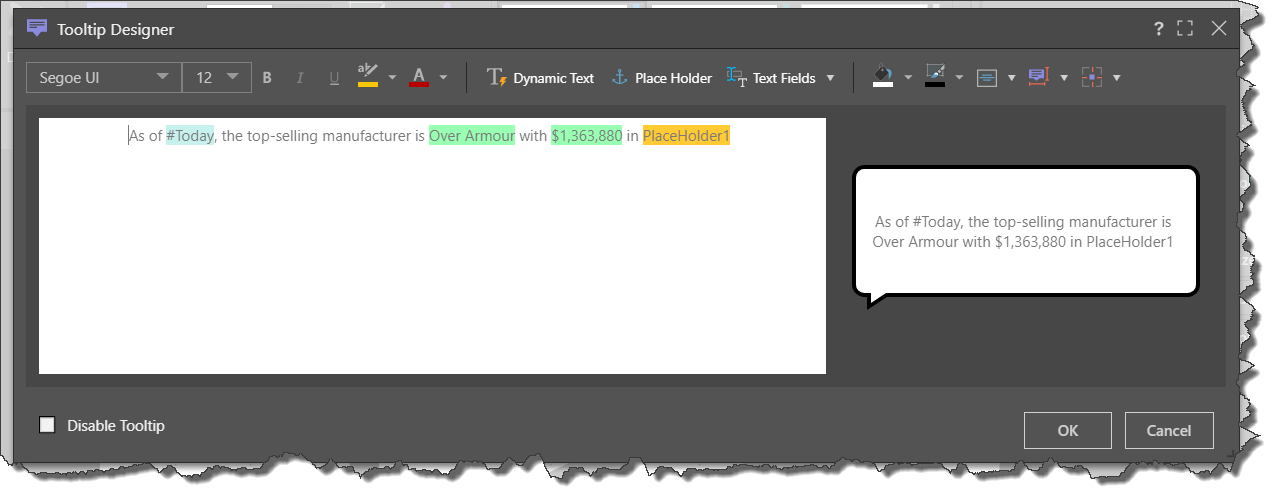Click the text alignment box icon
The width and height of the screenshot is (1282, 501).
coord(987,78)
